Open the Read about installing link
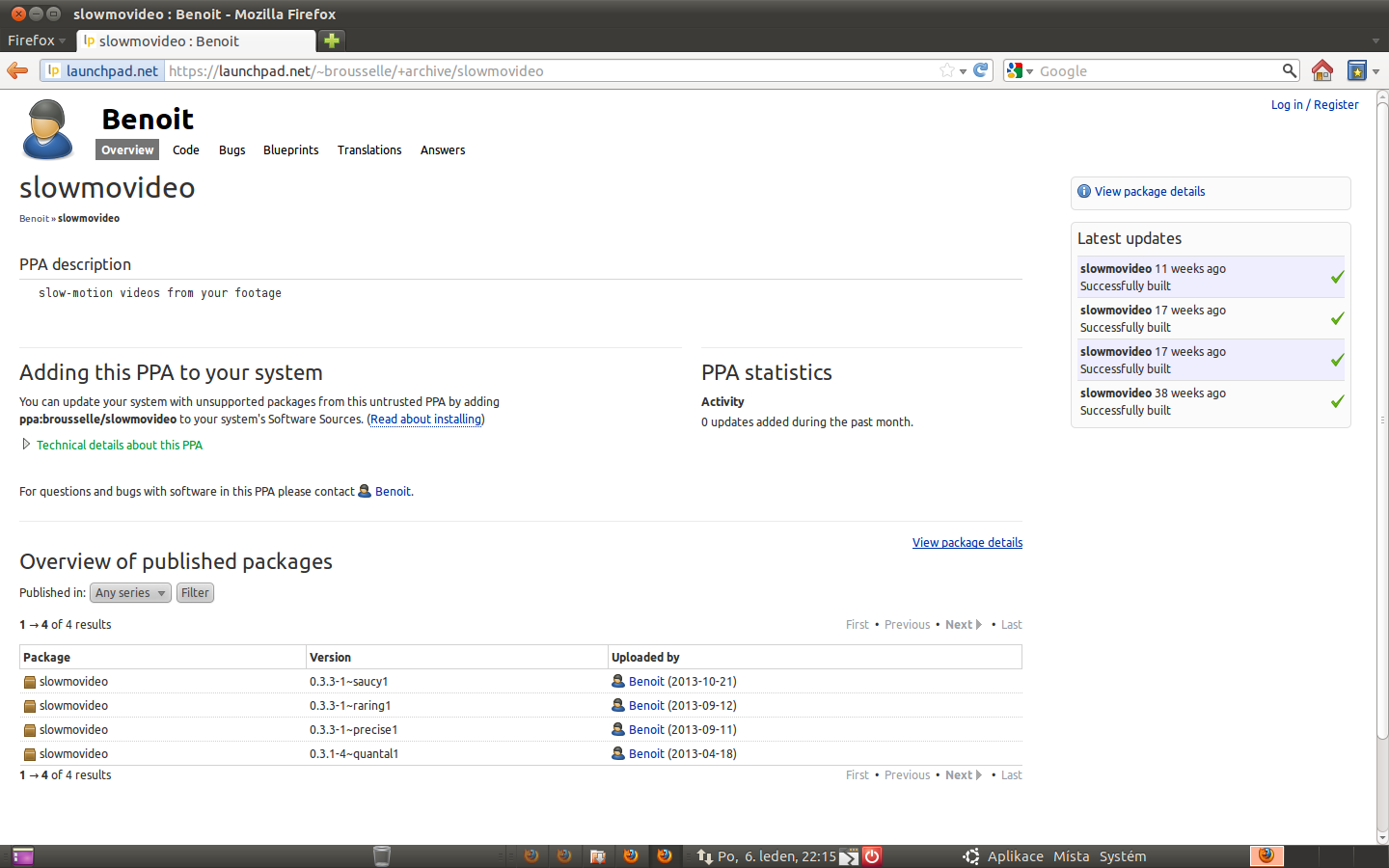 point(425,419)
